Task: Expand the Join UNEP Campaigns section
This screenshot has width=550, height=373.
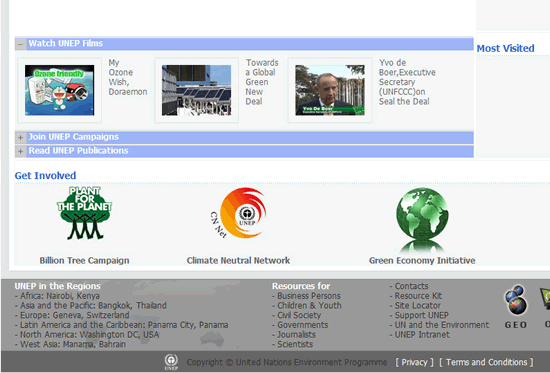Action: coord(21,138)
